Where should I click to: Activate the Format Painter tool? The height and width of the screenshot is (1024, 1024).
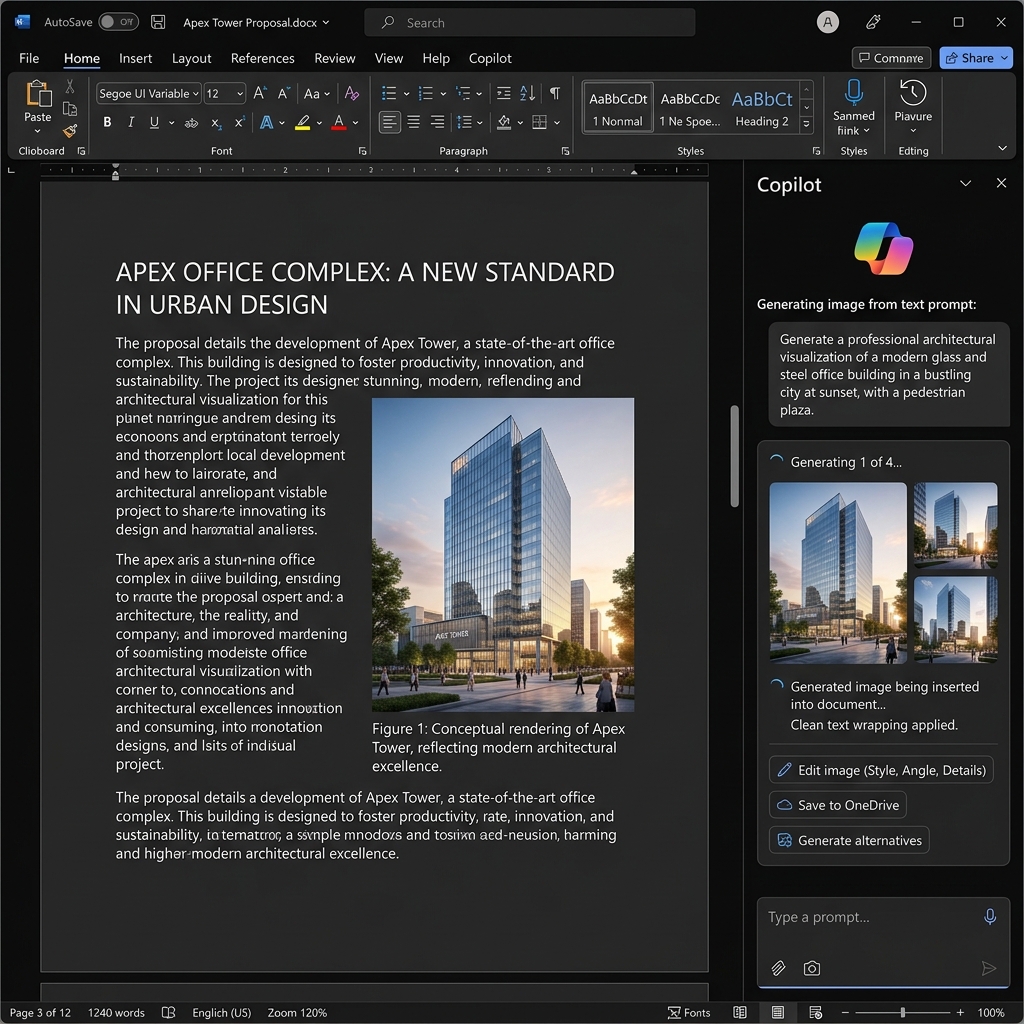click(69, 132)
